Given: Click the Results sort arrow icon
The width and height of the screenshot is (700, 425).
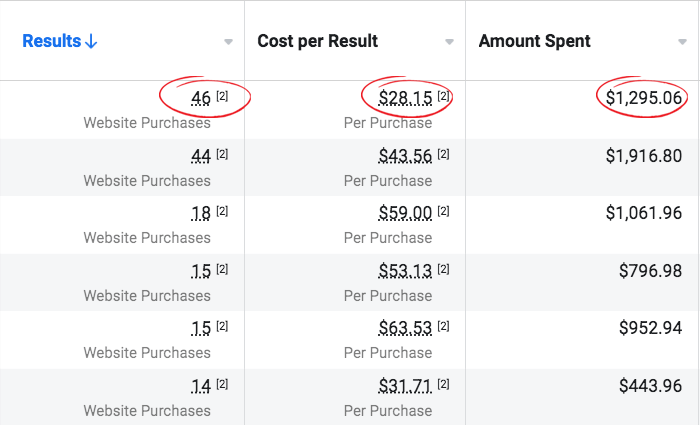Looking at the screenshot, I should tap(92, 41).
